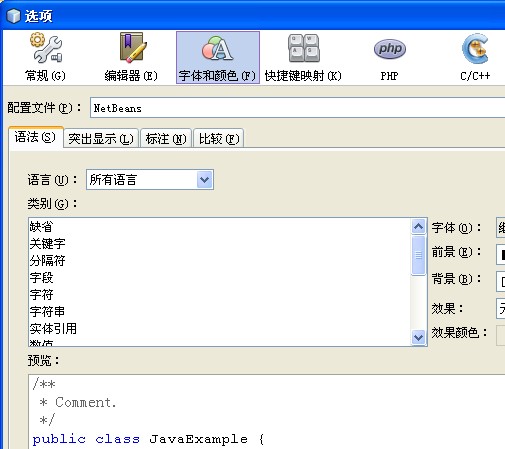The image size is (505, 449).
Task: Click the 配置文件 NetBeans profile combo box
Action: [297, 108]
